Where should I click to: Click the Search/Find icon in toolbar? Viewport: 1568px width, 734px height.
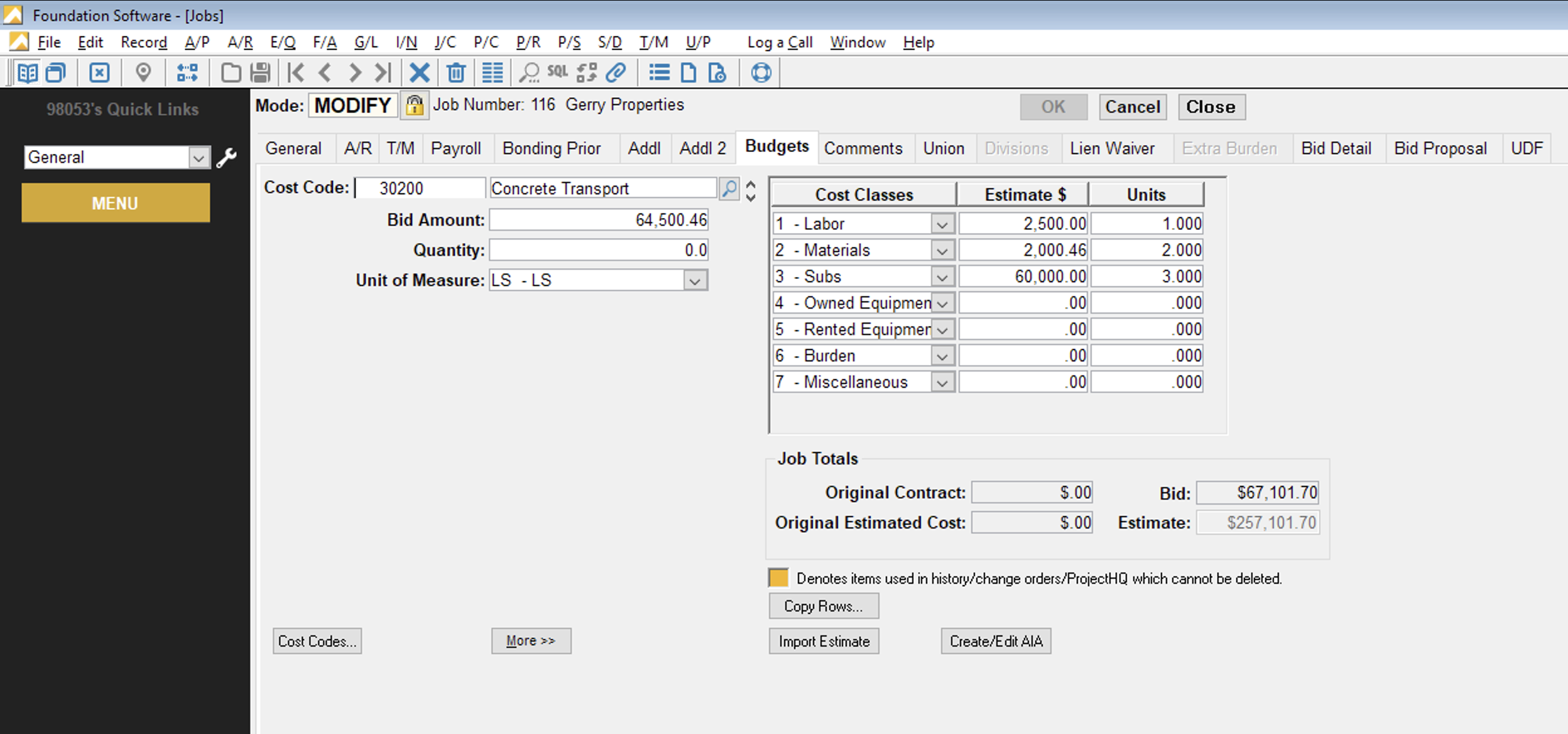530,71
